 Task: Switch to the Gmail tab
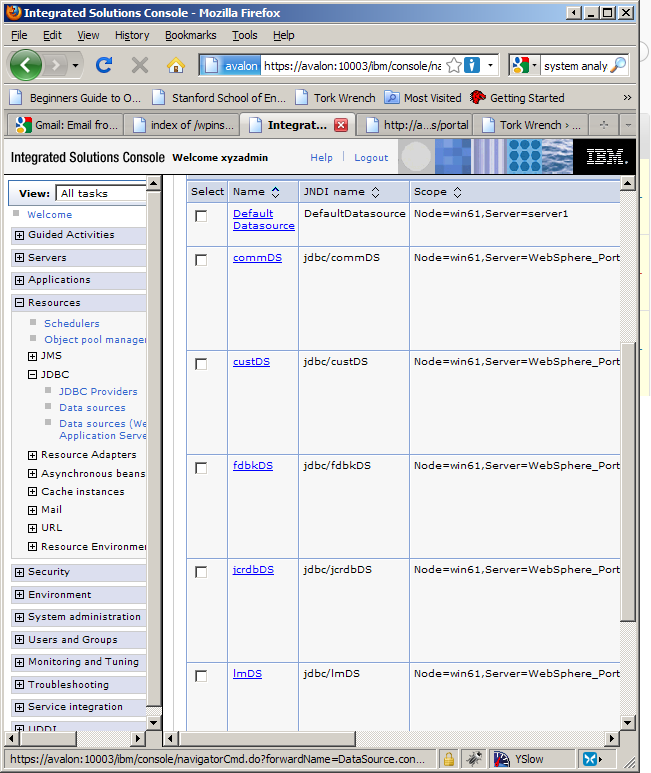click(67, 125)
